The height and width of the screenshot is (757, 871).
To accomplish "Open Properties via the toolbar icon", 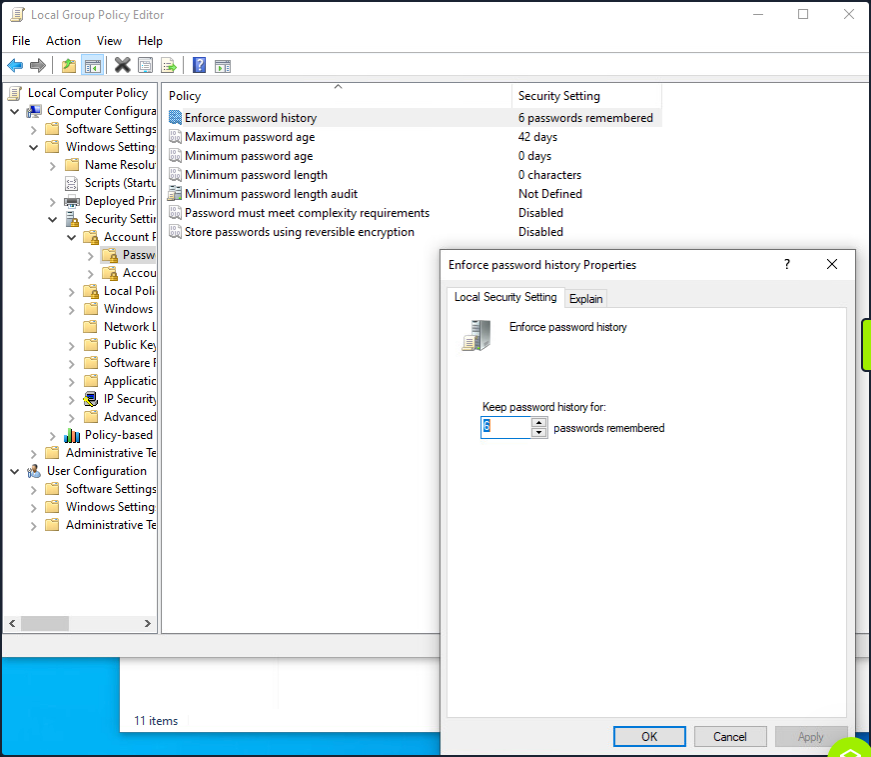I will [x=146, y=65].
